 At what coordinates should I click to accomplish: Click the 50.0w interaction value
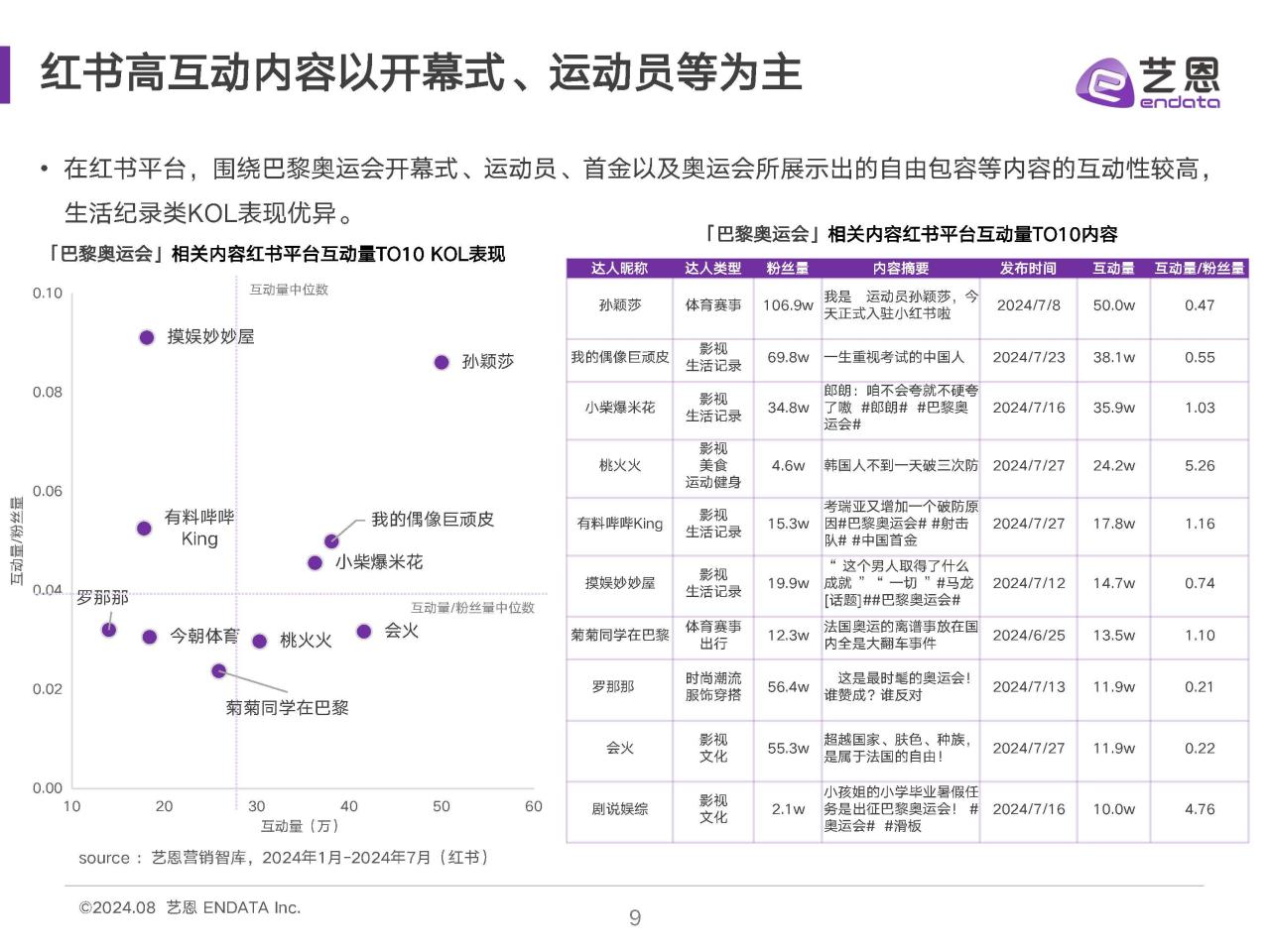coord(1114,304)
